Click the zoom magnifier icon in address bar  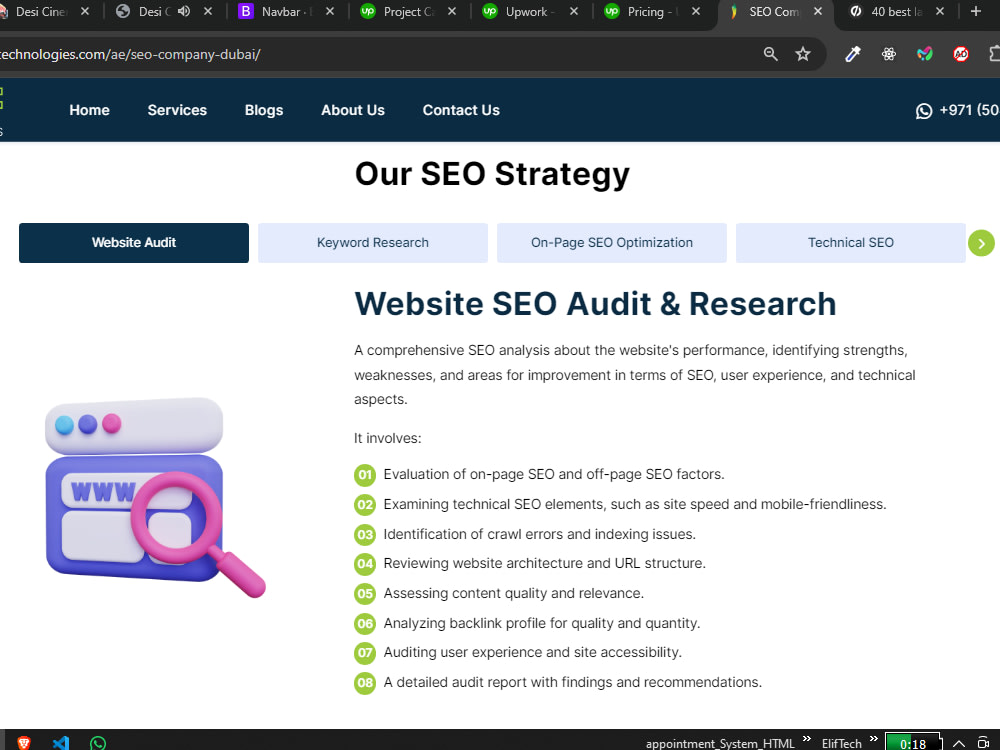click(770, 54)
